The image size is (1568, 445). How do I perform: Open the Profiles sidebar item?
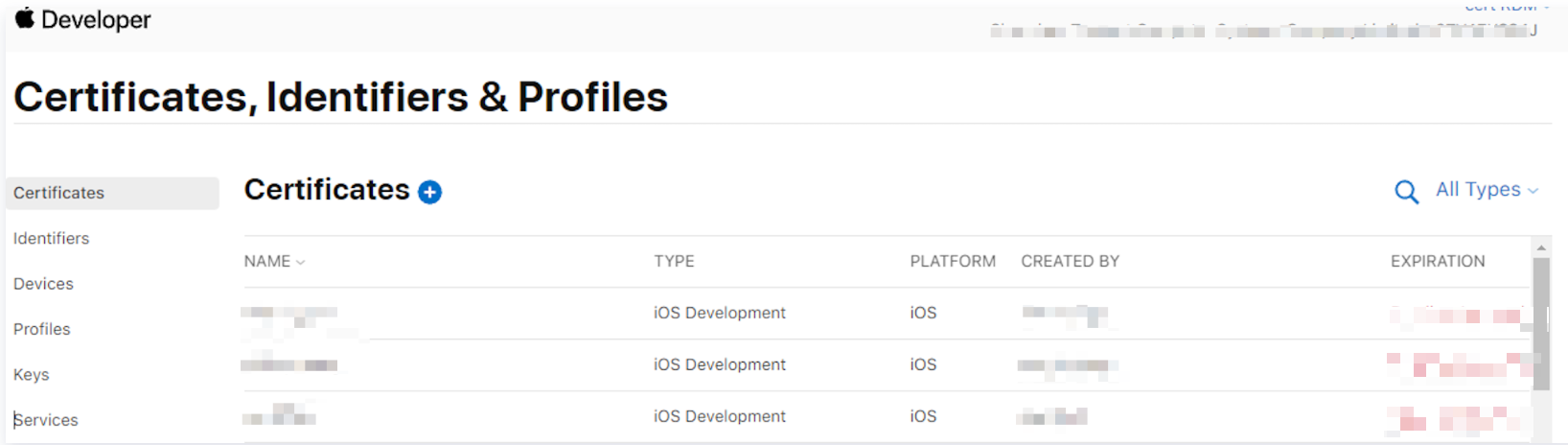pos(41,329)
